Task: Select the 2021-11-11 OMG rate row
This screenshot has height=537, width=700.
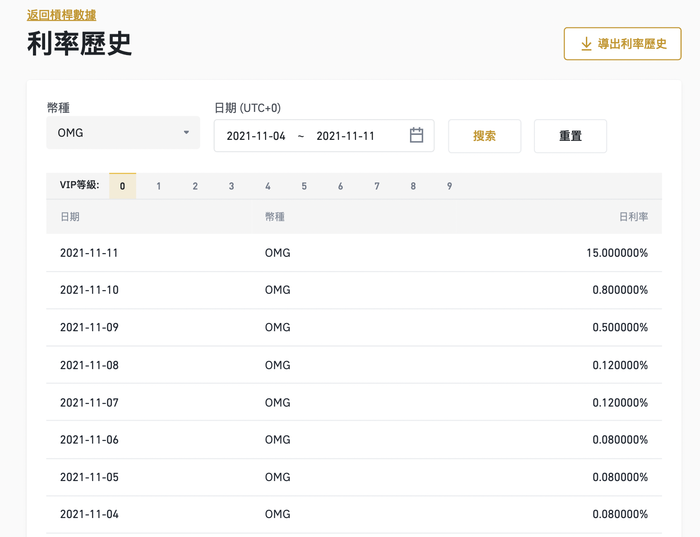Action: coord(353,253)
